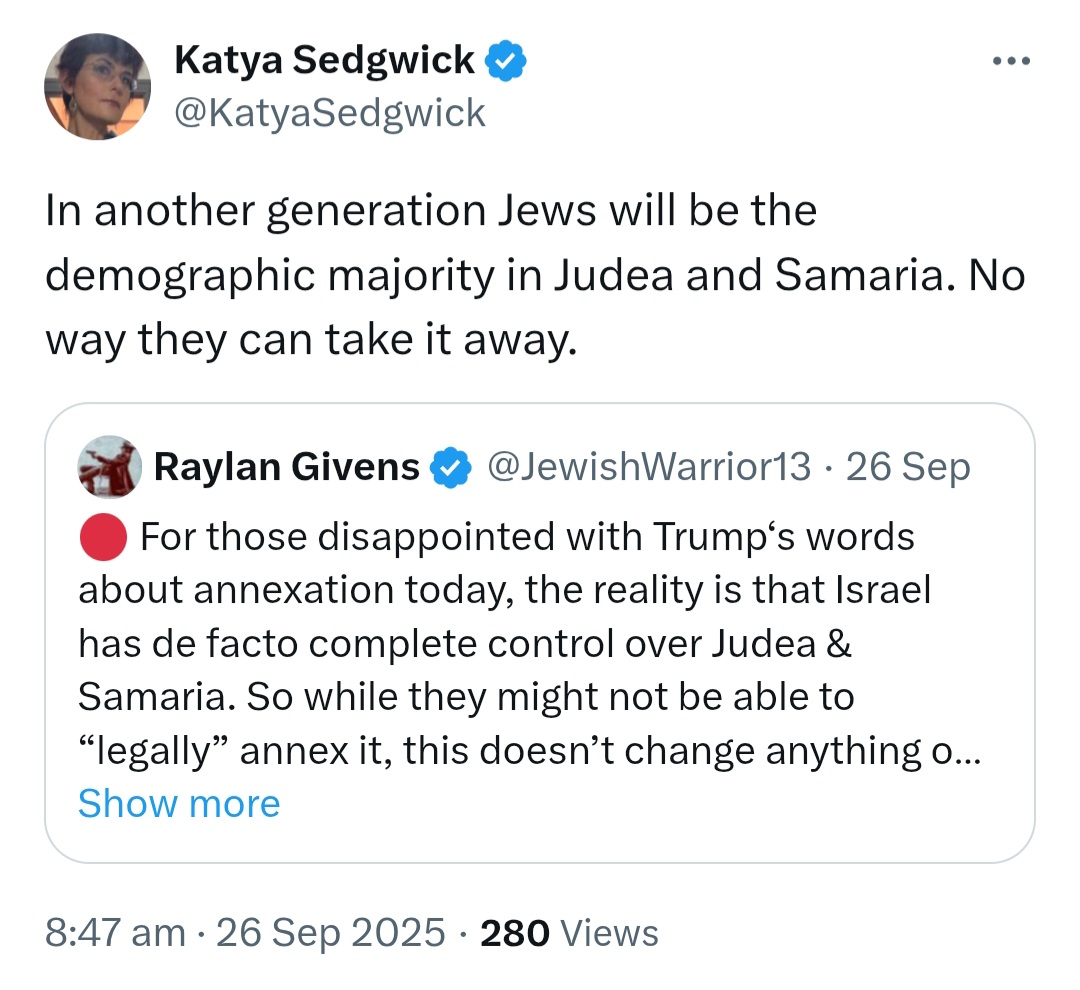Open Katya Sedgwick's profile picture

pyautogui.click(x=97, y=87)
